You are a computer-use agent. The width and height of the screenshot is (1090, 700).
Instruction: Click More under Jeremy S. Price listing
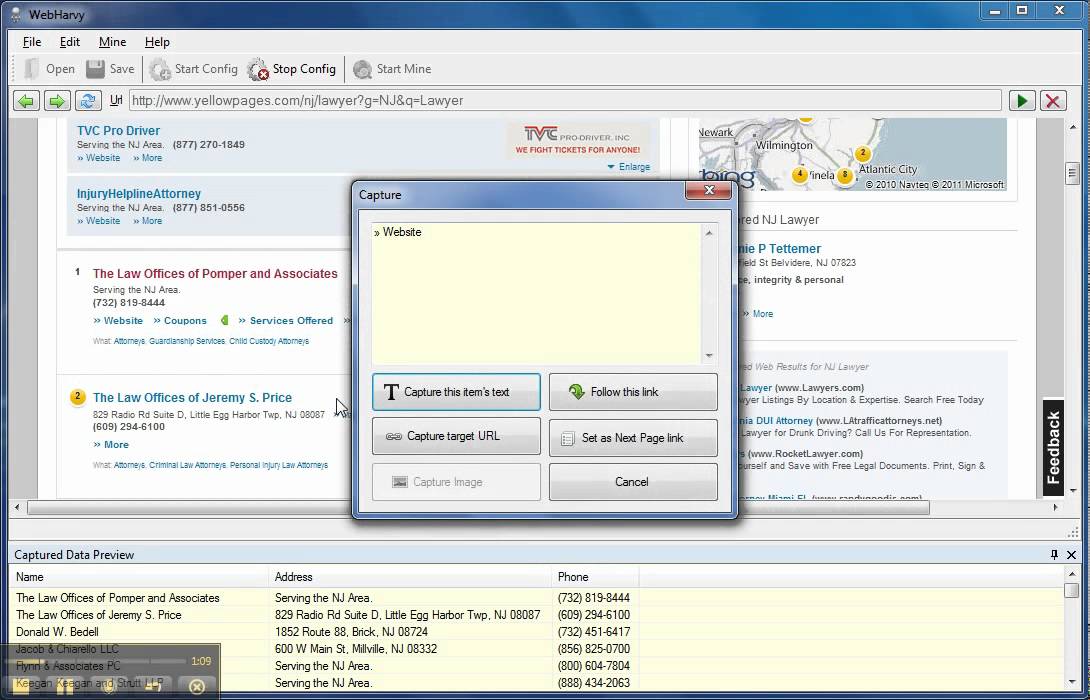pyautogui.click(x=111, y=445)
